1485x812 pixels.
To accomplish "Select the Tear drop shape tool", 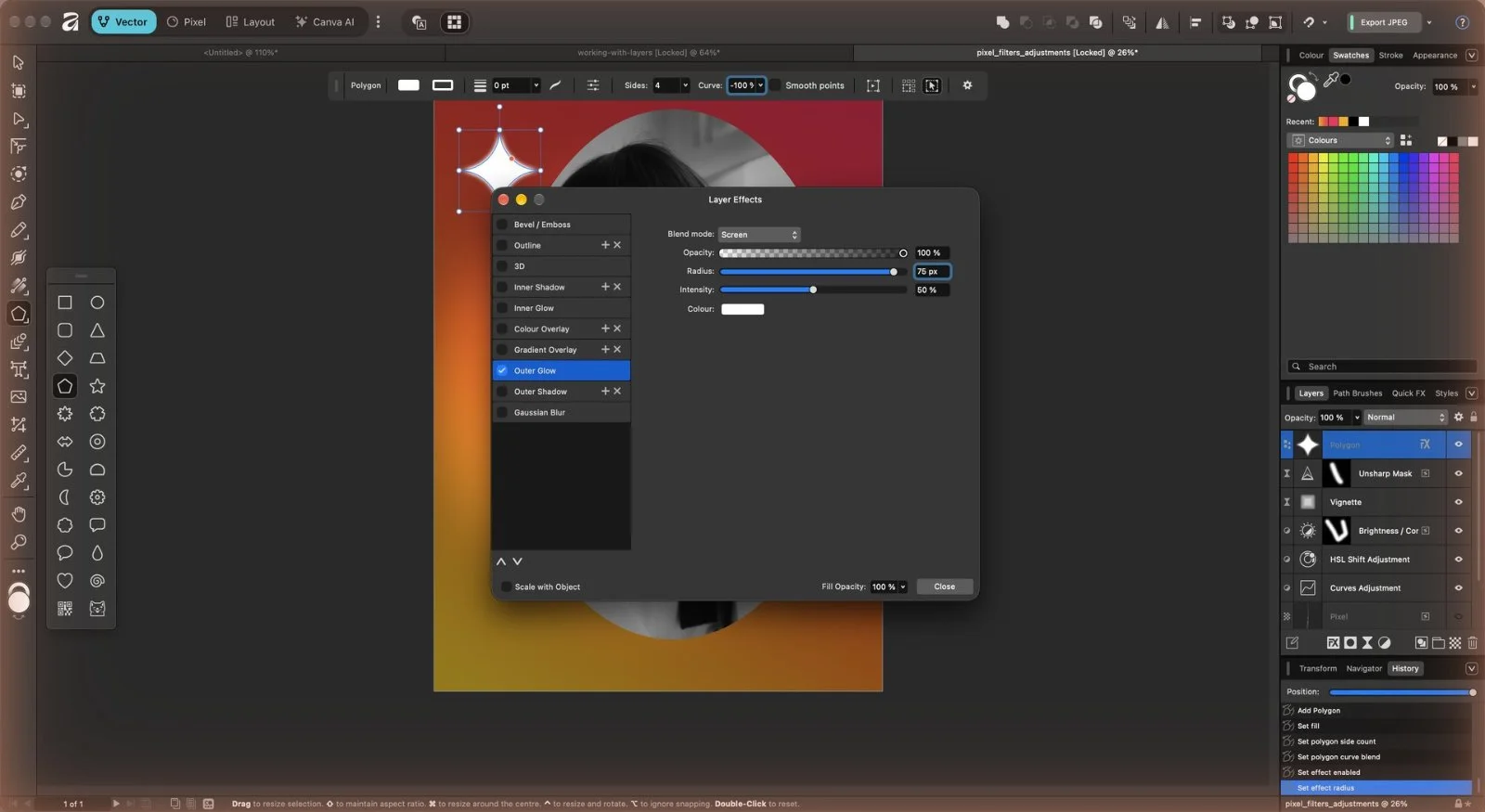I will (97, 553).
